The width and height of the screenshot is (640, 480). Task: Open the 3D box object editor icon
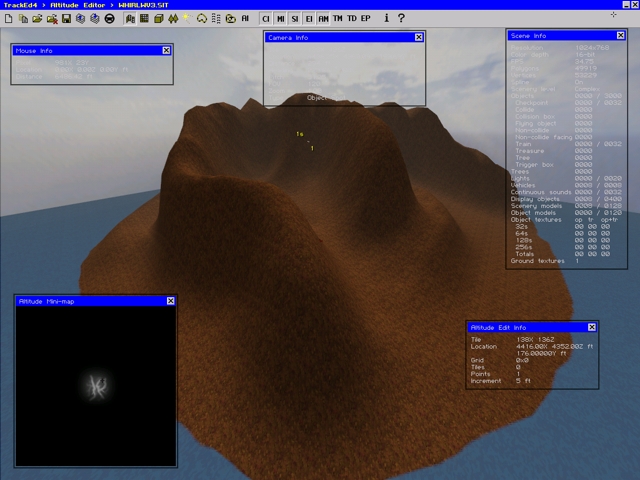[159, 19]
